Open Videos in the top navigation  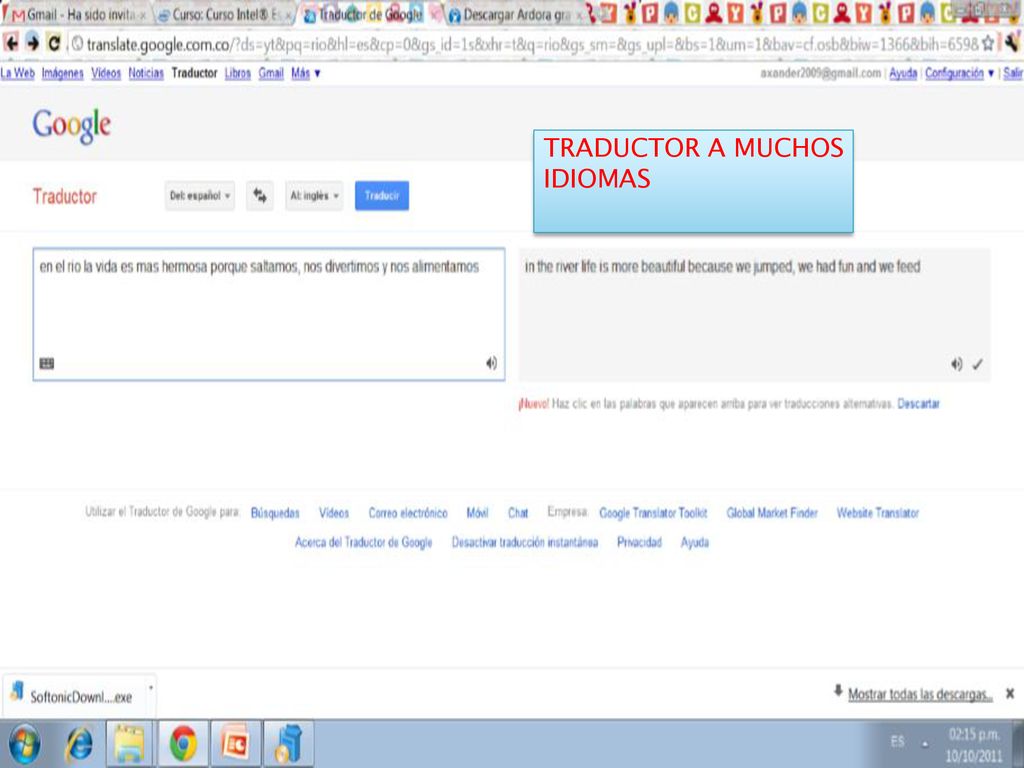click(106, 73)
